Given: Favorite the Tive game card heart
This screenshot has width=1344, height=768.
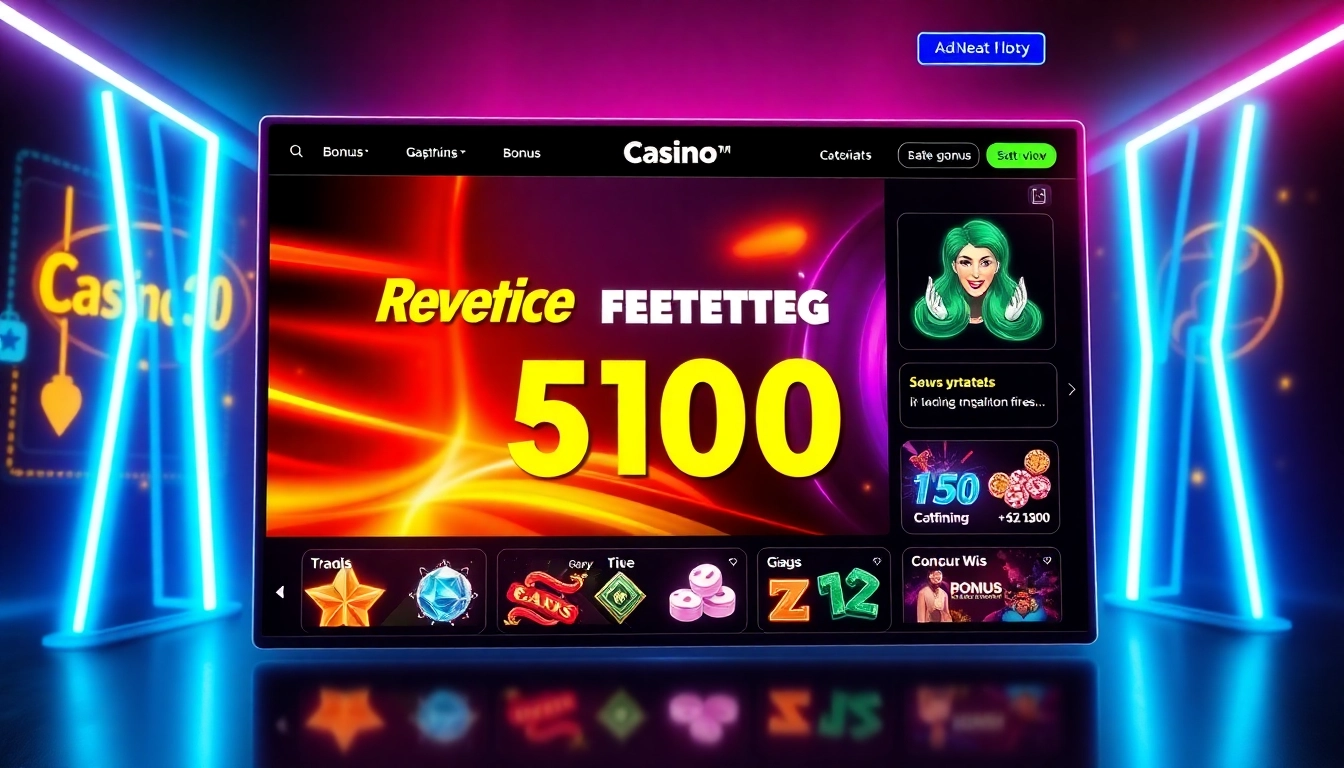Looking at the screenshot, I should 733,562.
